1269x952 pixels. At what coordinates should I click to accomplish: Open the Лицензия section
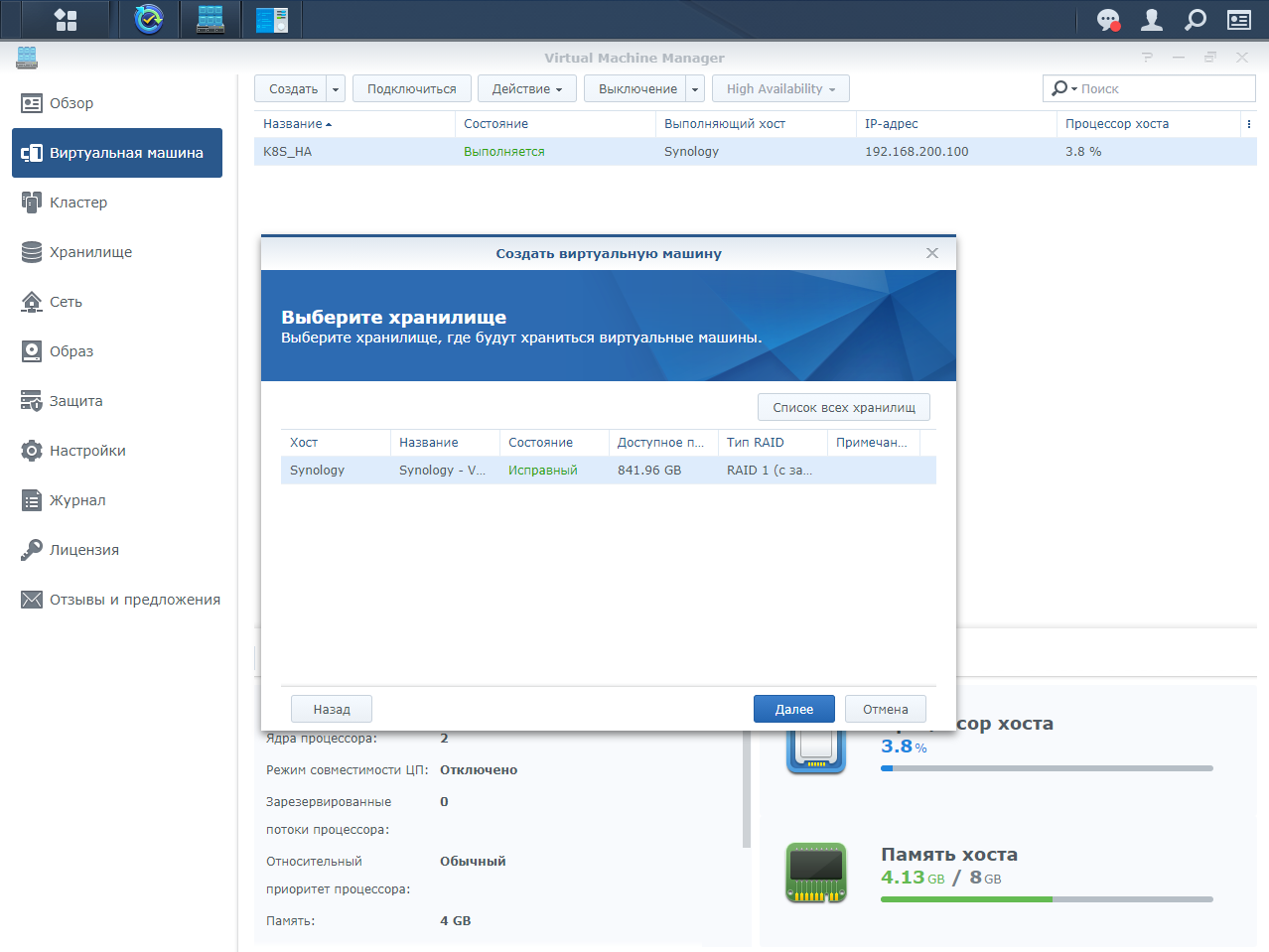pos(117,550)
